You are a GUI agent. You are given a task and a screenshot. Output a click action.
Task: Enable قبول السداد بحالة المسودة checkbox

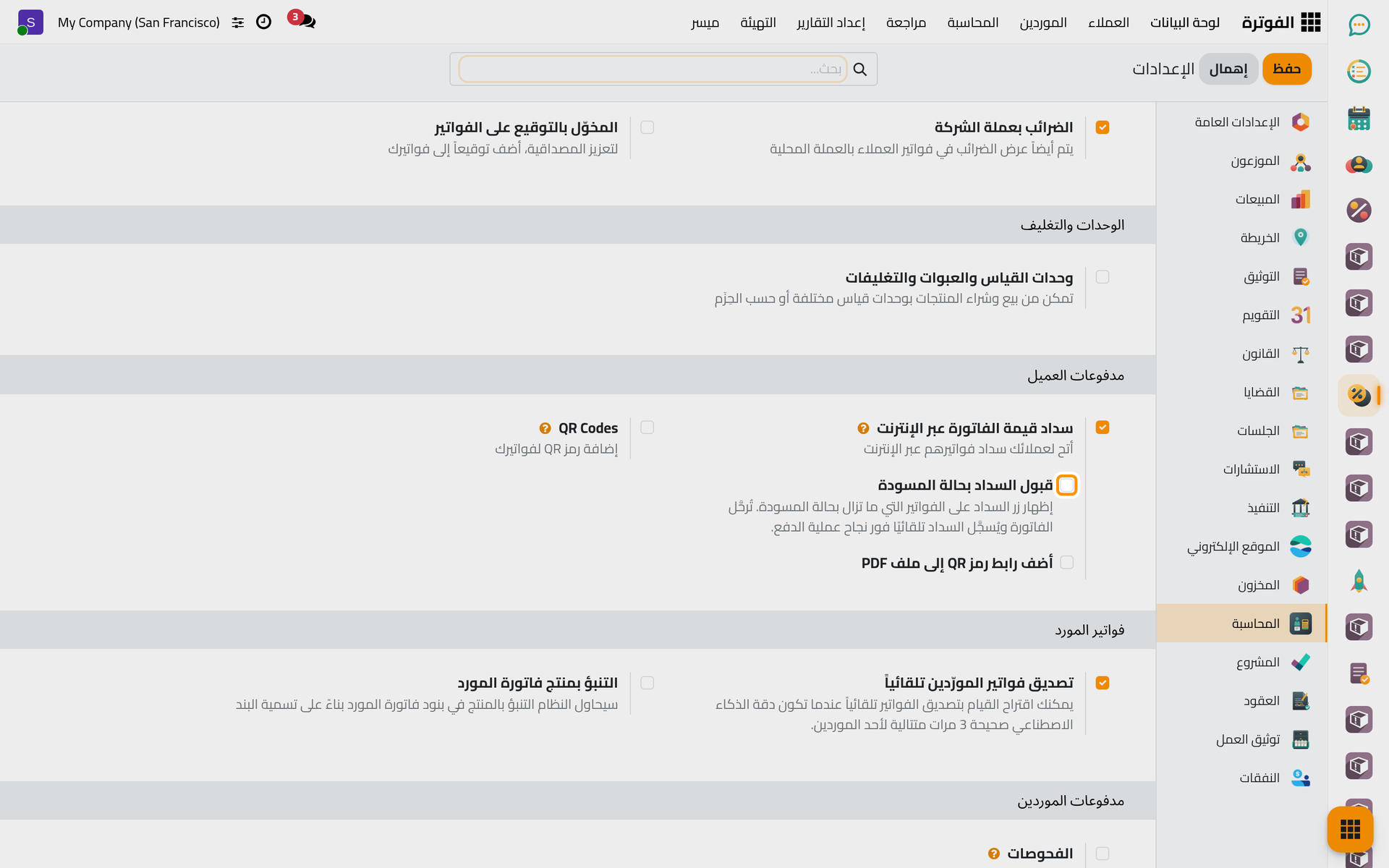click(x=1067, y=485)
